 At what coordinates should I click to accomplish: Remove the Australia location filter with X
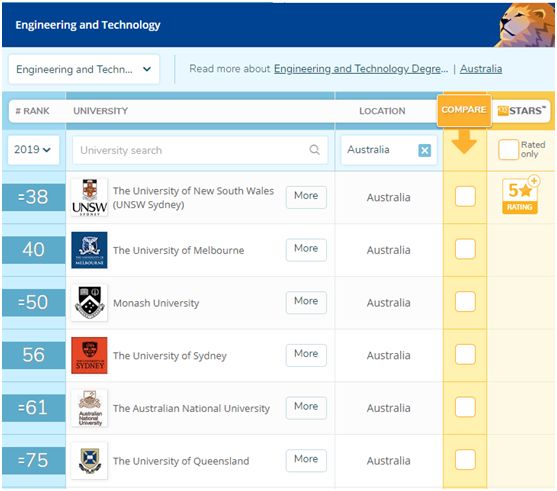pyautogui.click(x=424, y=150)
